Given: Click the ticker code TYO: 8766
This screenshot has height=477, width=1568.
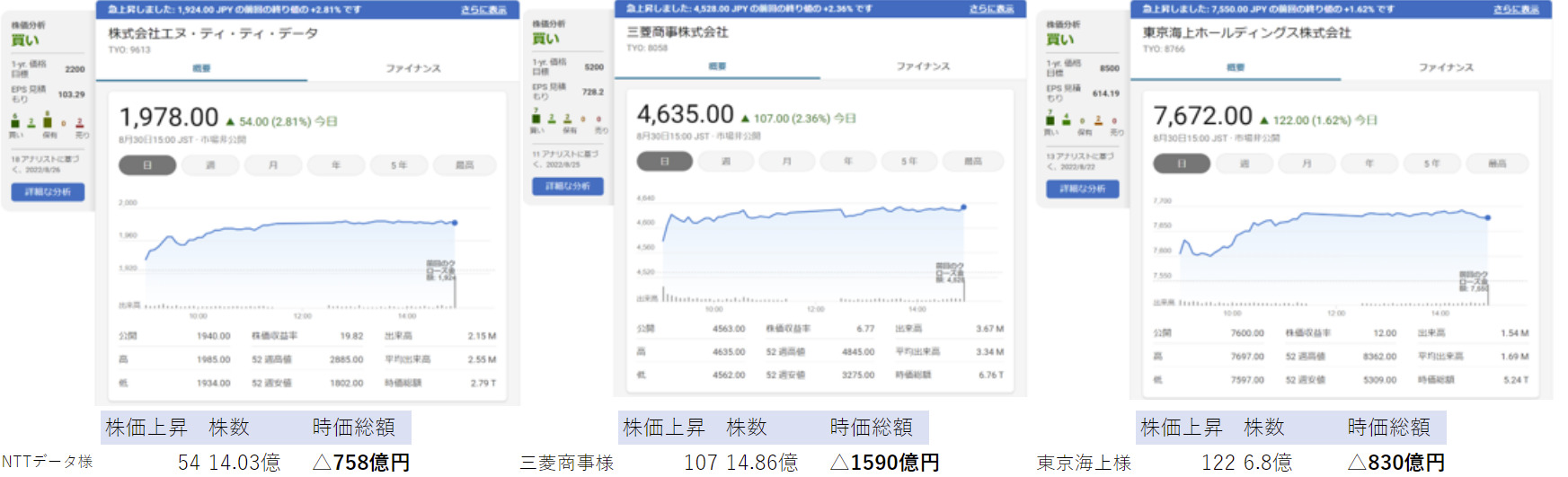Looking at the screenshot, I should 1164,49.
